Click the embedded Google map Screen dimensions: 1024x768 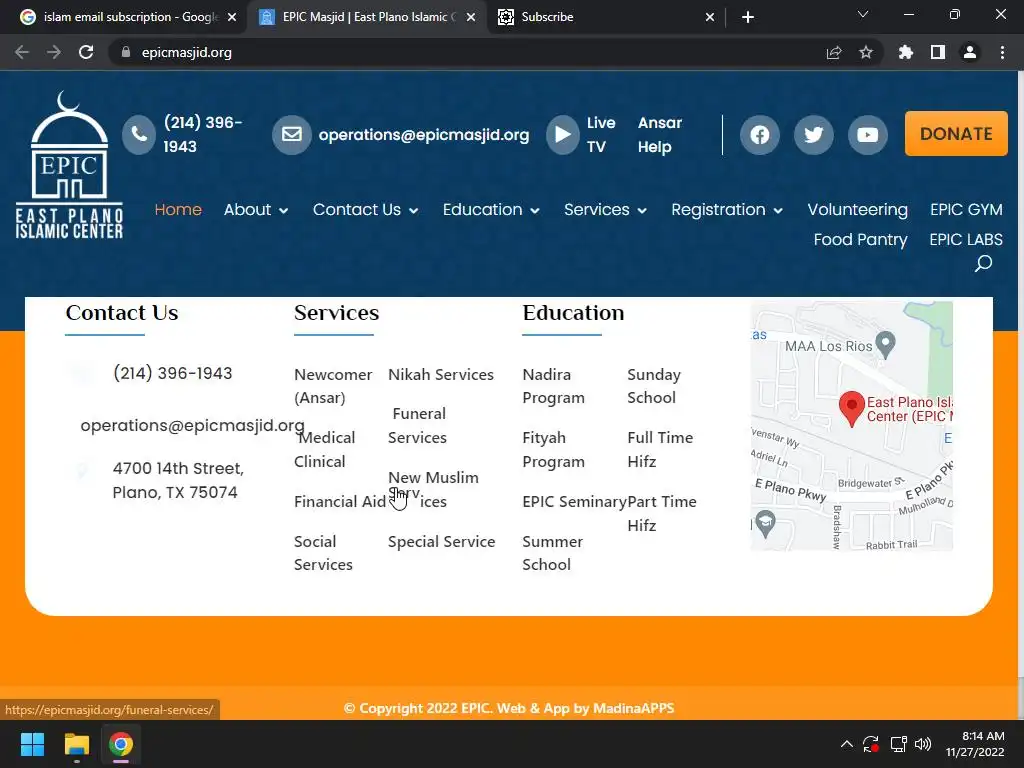click(852, 426)
